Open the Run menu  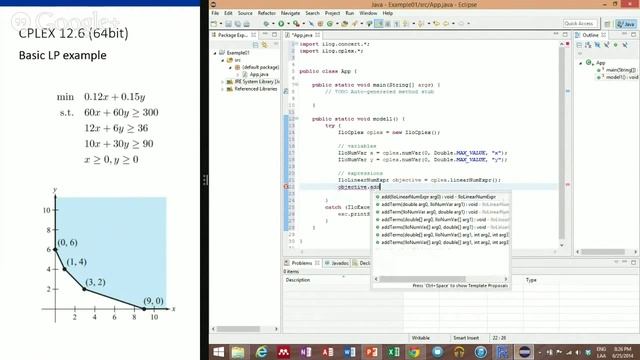pos(349,13)
